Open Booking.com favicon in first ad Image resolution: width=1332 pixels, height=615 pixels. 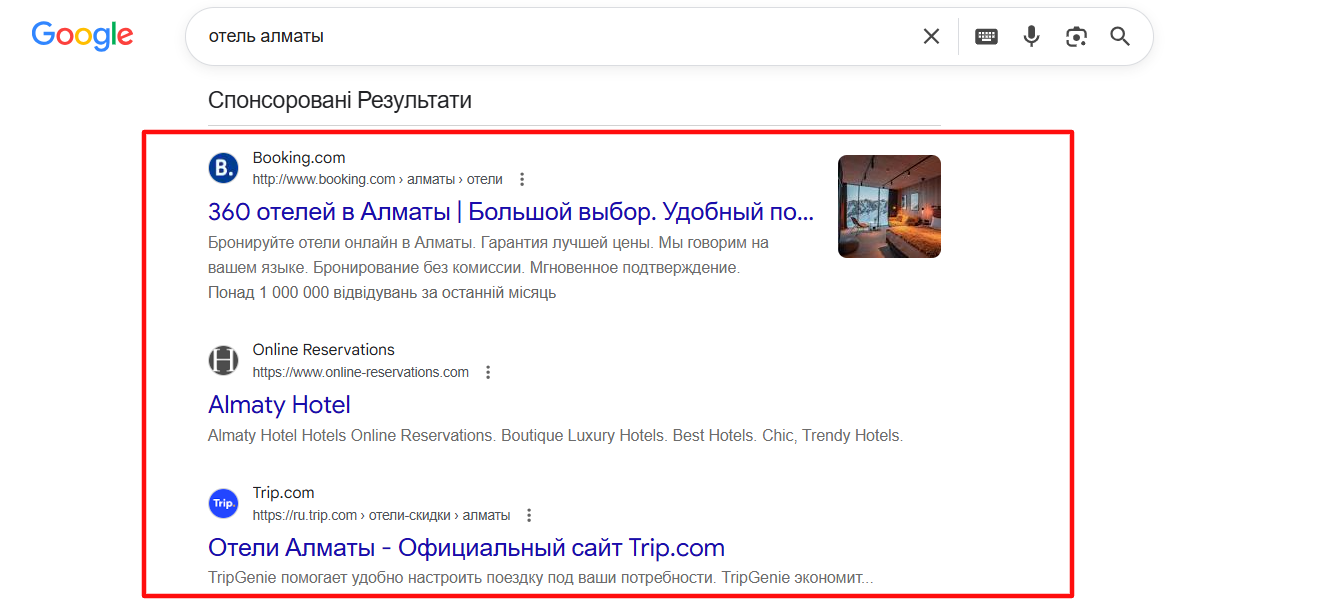click(x=223, y=168)
